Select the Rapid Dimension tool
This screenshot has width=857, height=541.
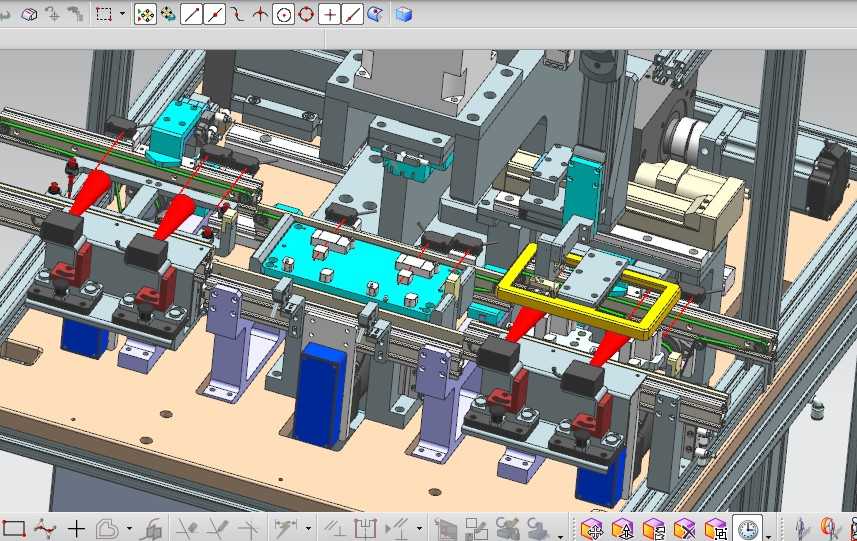tap(286, 528)
